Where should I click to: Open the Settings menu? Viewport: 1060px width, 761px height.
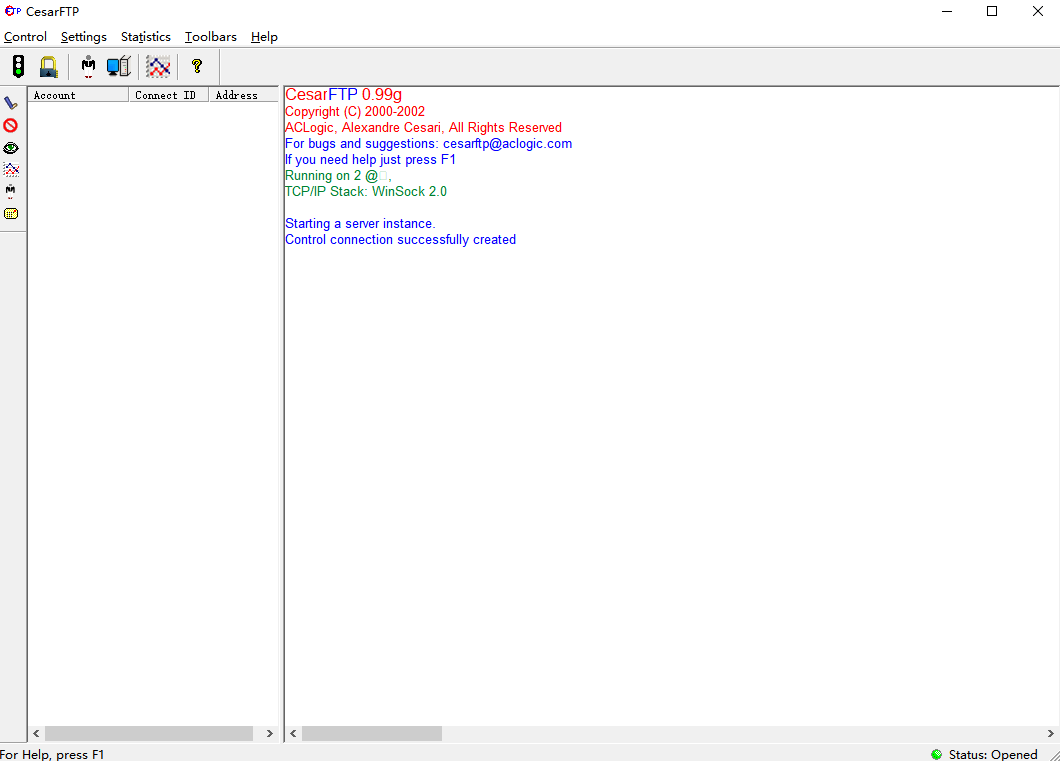click(x=83, y=37)
